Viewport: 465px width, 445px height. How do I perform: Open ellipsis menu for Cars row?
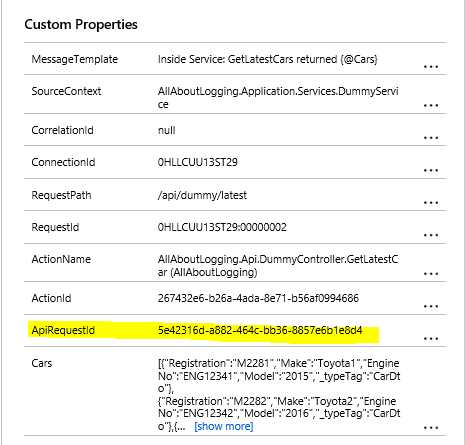tap(431, 428)
